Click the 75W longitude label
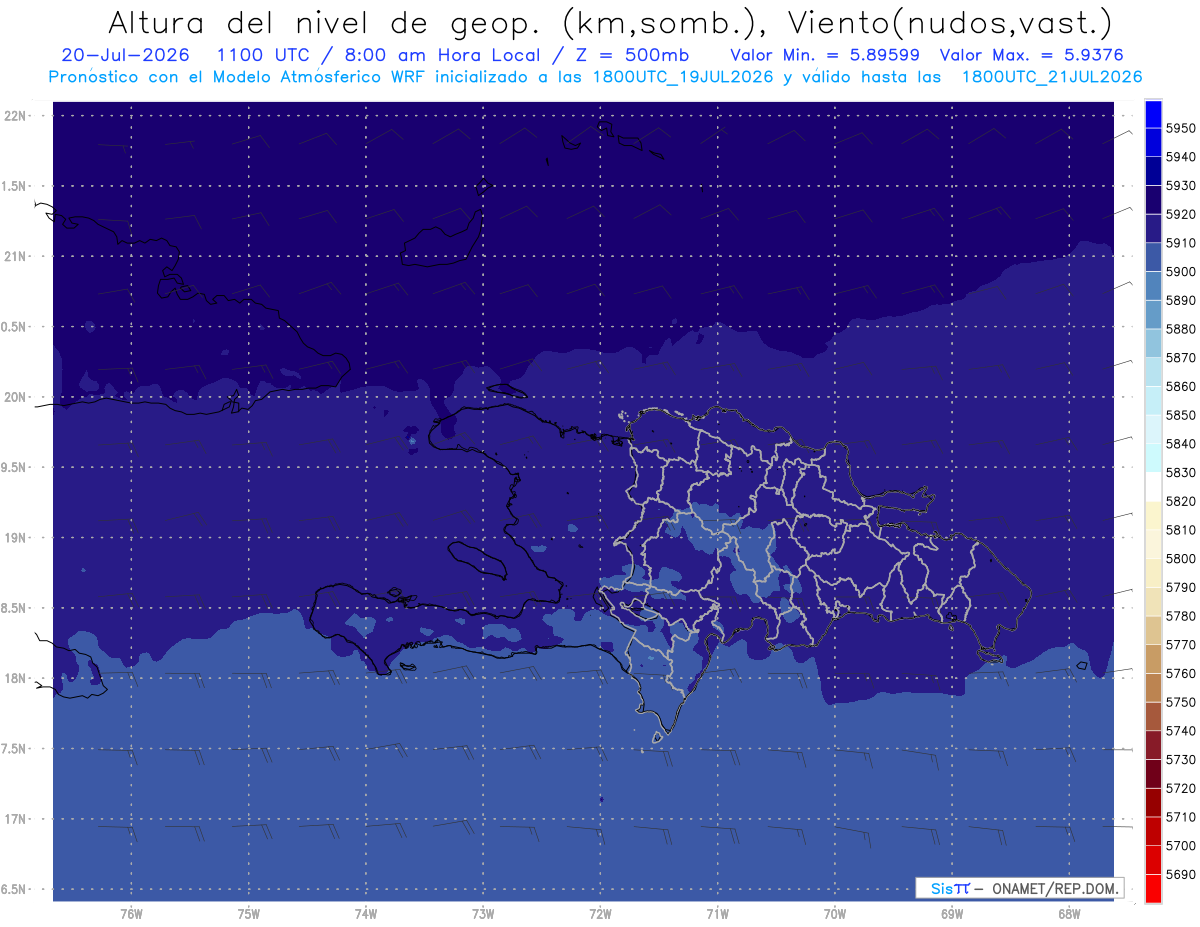Screen dimensions: 1200x927 [x=249, y=914]
